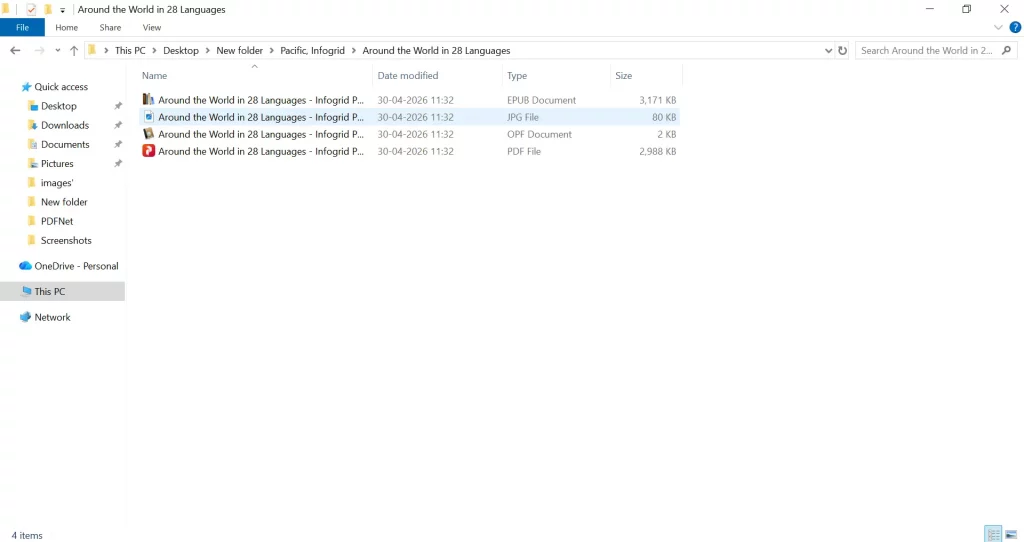Unpin Desktop using its pin icon
This screenshot has width=1024, height=542.
pos(118,106)
